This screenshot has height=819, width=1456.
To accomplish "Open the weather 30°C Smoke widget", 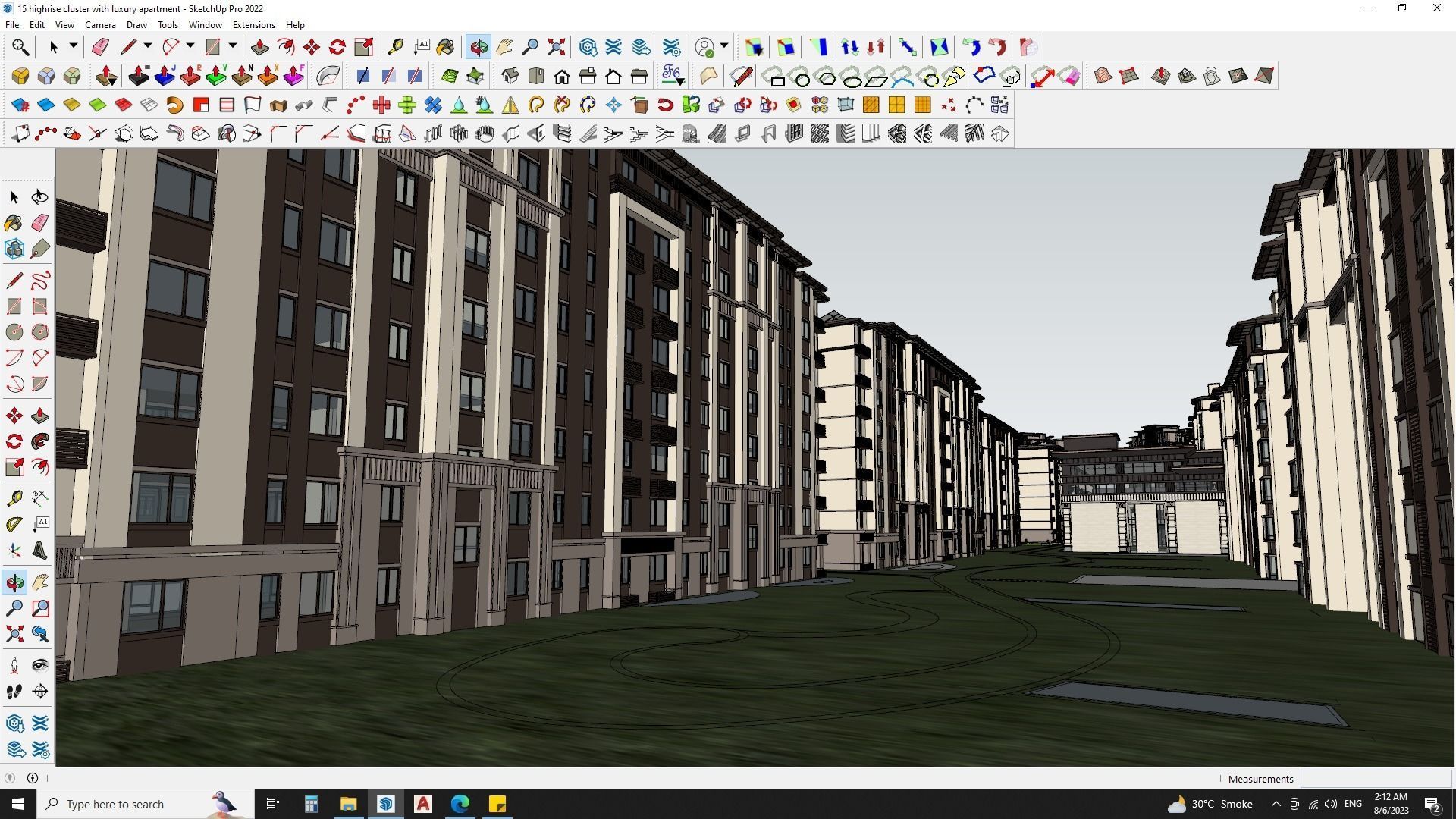I will (x=1210, y=804).
